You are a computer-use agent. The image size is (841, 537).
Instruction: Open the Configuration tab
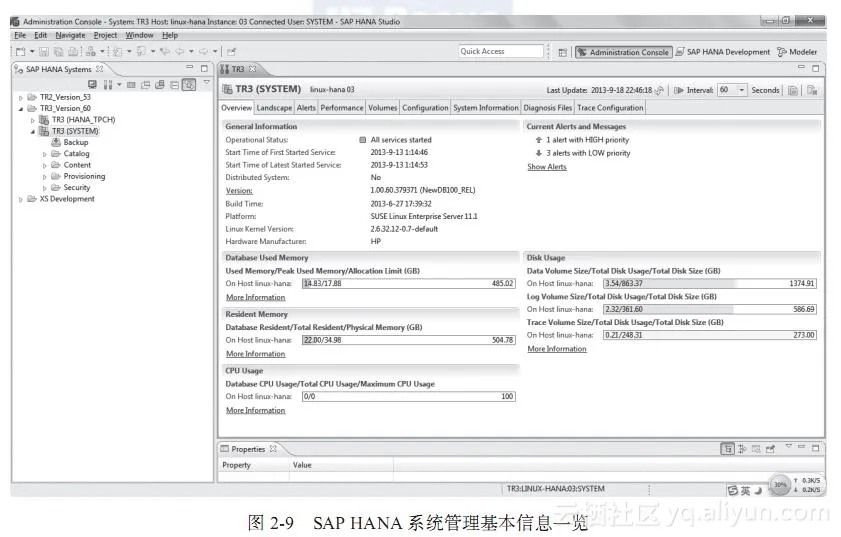point(425,108)
